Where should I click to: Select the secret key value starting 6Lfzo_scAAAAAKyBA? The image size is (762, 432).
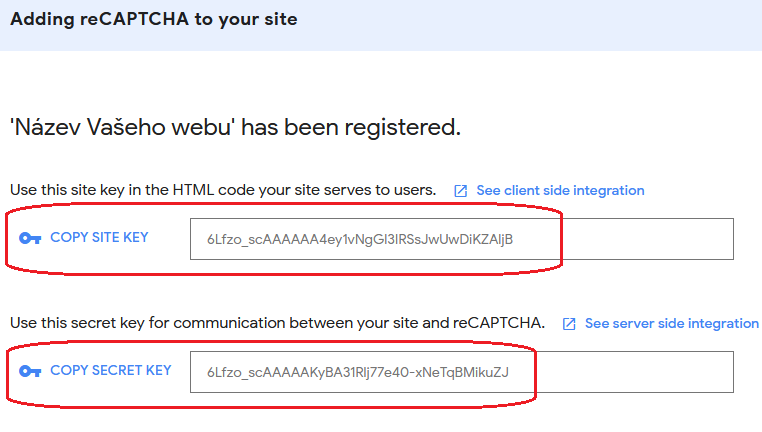(358, 372)
